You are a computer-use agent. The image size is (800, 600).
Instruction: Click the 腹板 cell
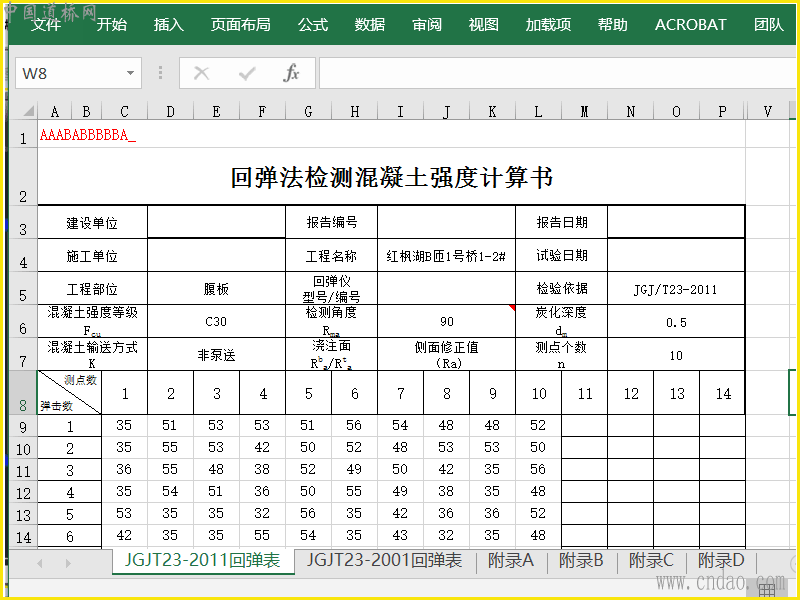click(x=216, y=289)
